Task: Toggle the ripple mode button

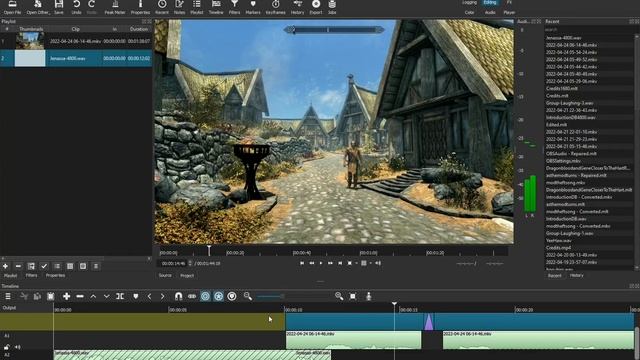Action: tap(205, 296)
